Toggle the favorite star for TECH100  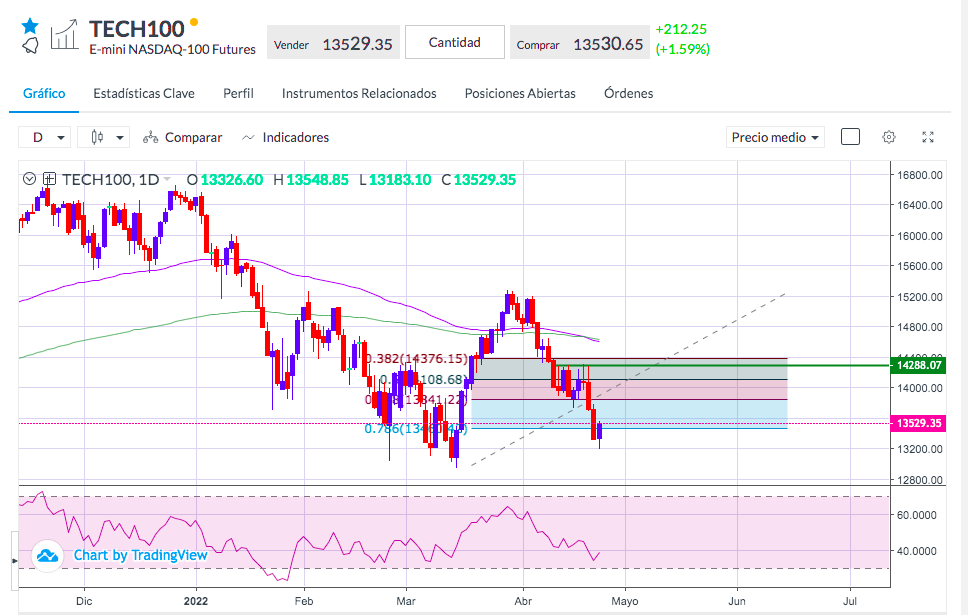point(30,26)
